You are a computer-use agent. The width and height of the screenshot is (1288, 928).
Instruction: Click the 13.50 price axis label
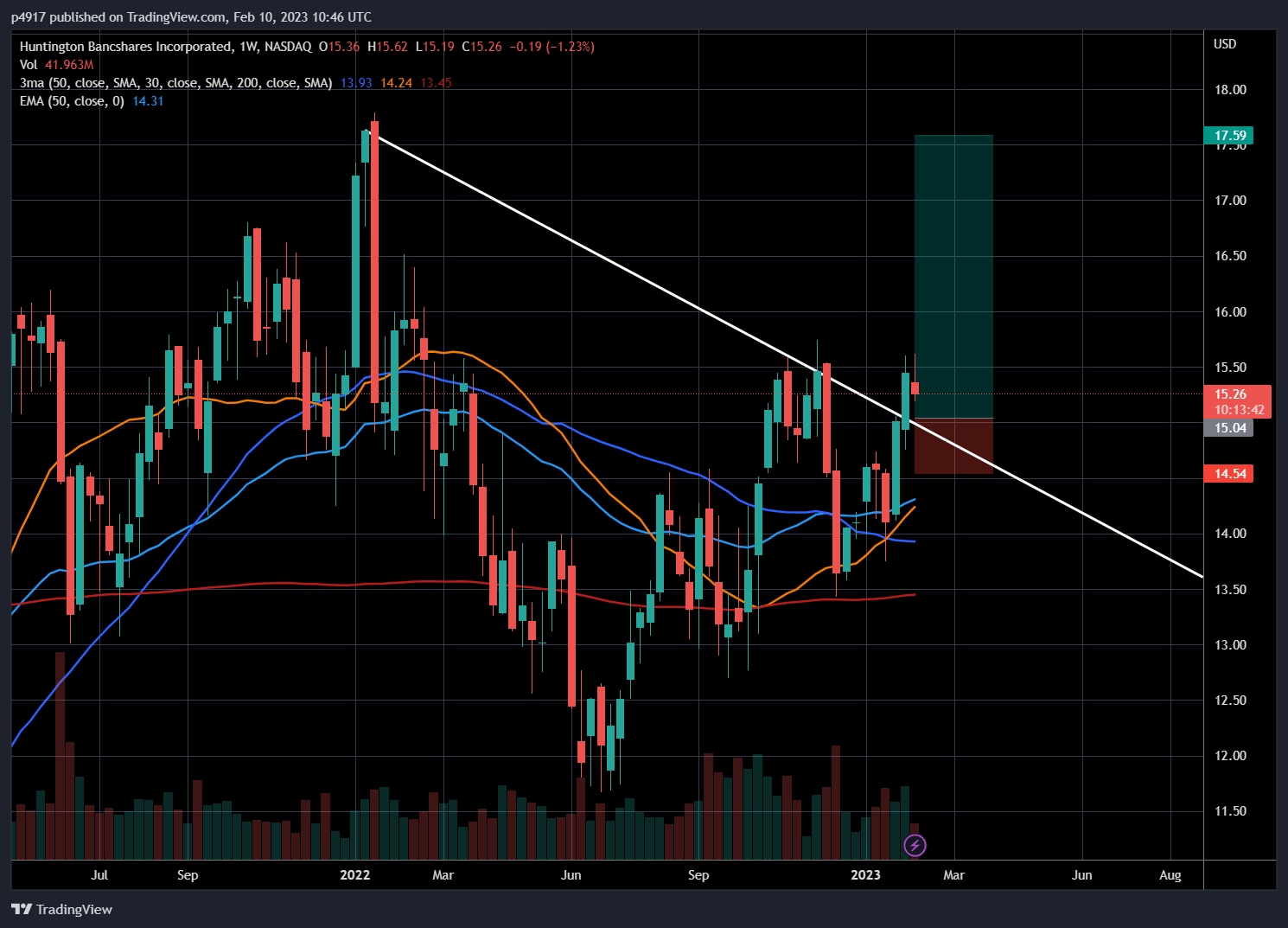tap(1230, 590)
